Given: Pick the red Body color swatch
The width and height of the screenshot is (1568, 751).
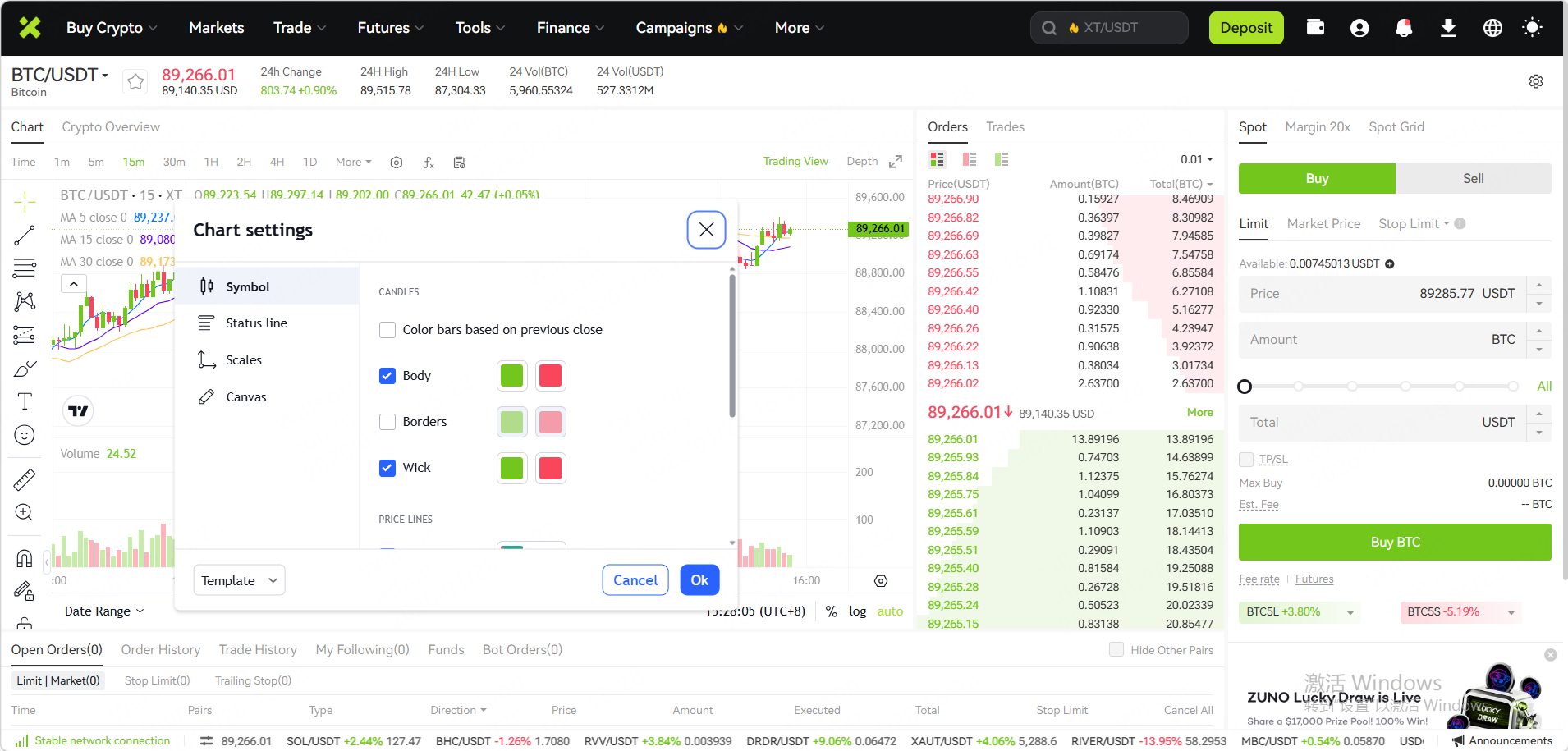Looking at the screenshot, I should (x=550, y=376).
